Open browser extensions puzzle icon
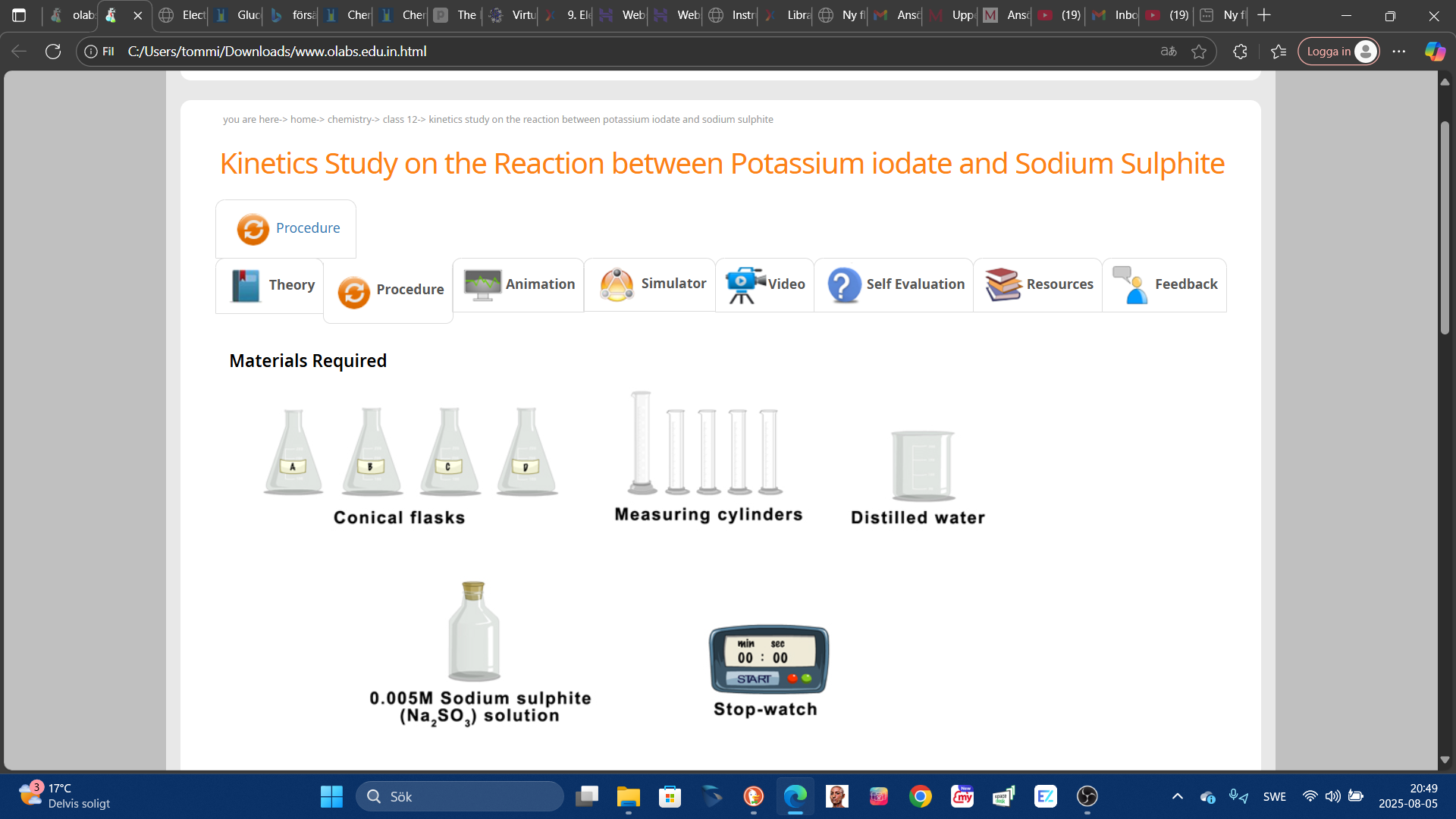Image resolution: width=1456 pixels, height=819 pixels. click(x=1240, y=52)
